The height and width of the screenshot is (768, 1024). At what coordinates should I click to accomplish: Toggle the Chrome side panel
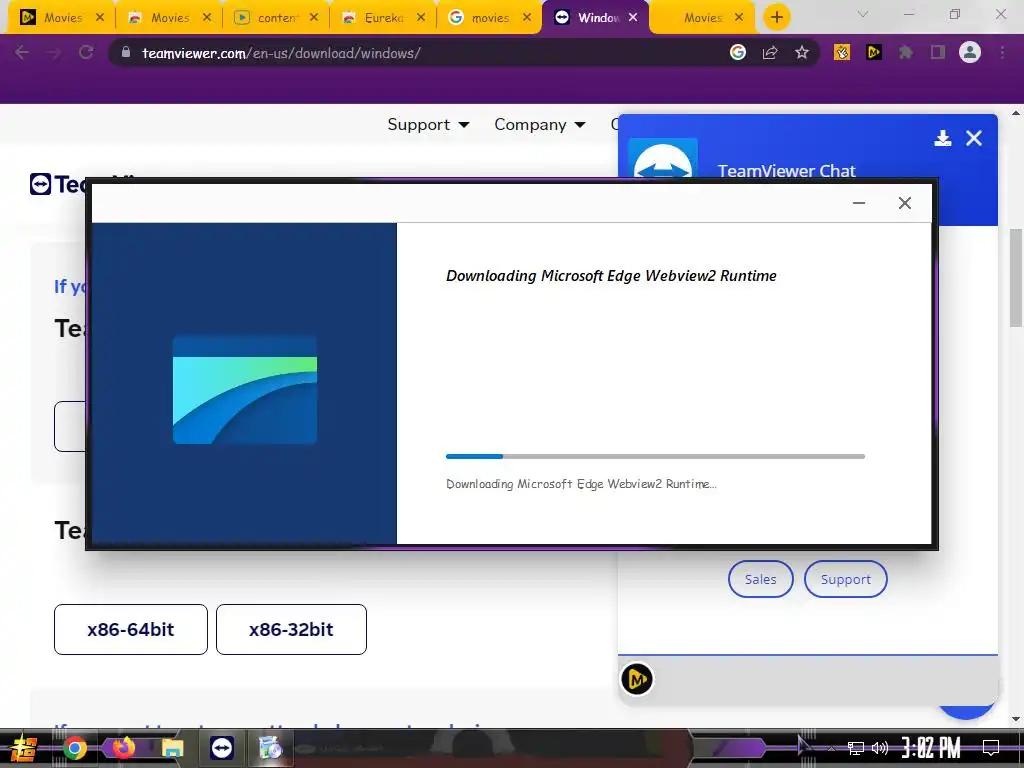(938, 53)
